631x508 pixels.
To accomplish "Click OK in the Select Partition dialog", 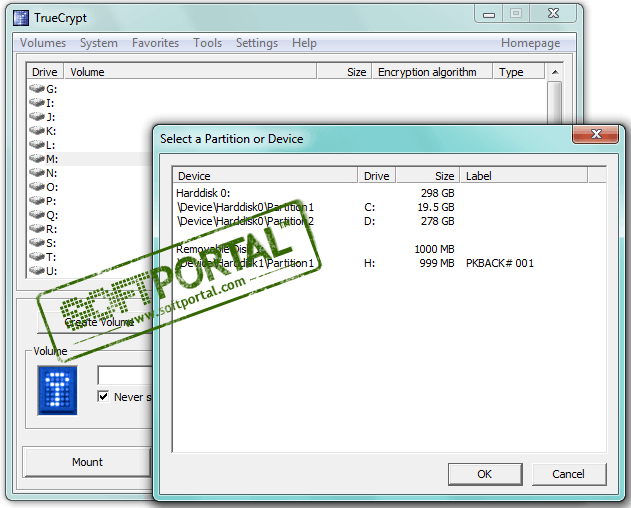I will tap(485, 474).
